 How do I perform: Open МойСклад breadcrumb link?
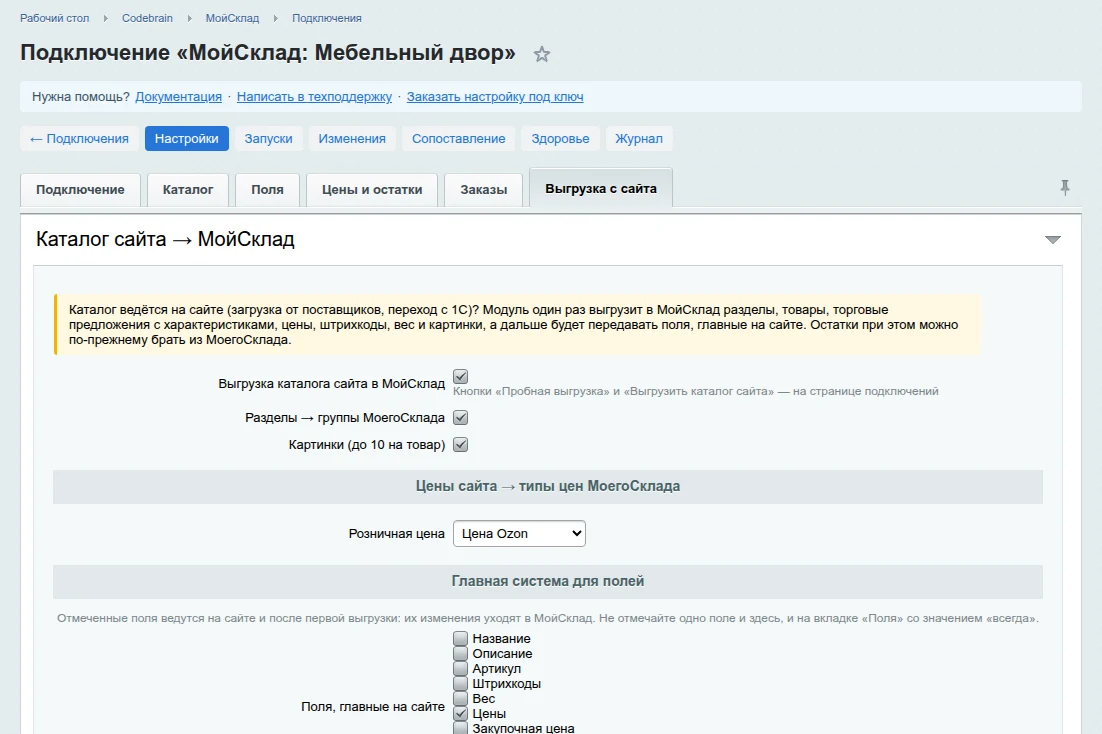pos(232,18)
